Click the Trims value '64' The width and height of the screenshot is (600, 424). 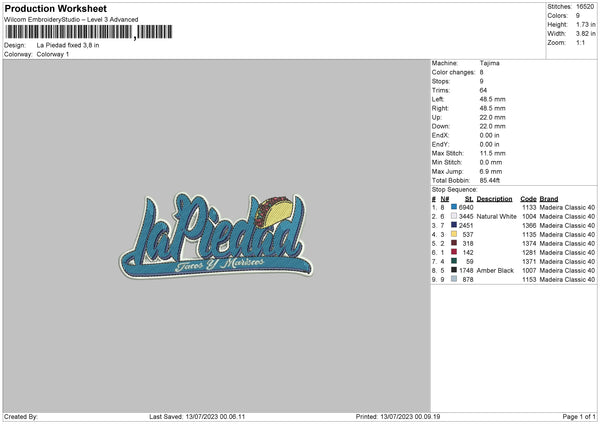click(483, 90)
